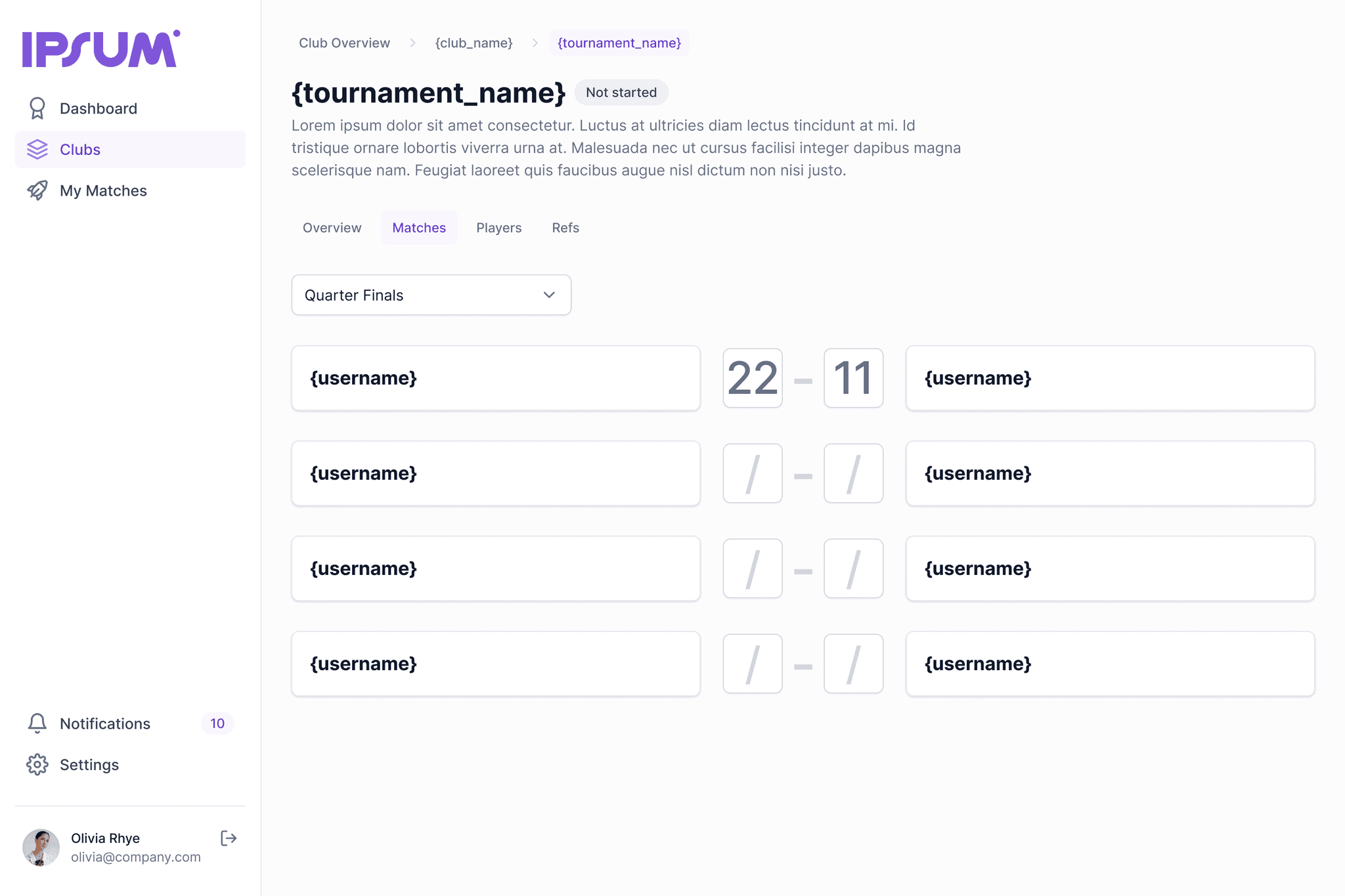Click the score box showing 11
The width and height of the screenshot is (1345, 896).
click(853, 378)
